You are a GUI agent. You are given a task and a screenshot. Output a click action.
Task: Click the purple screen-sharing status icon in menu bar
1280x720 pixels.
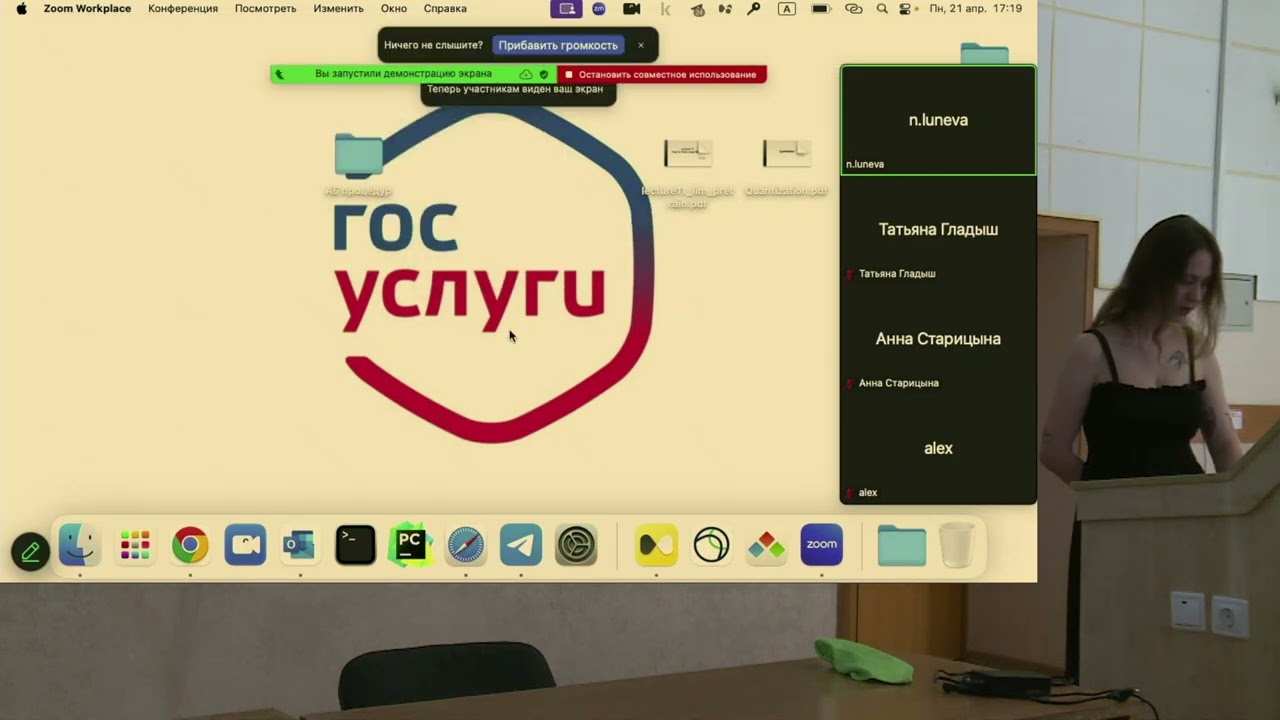567,9
